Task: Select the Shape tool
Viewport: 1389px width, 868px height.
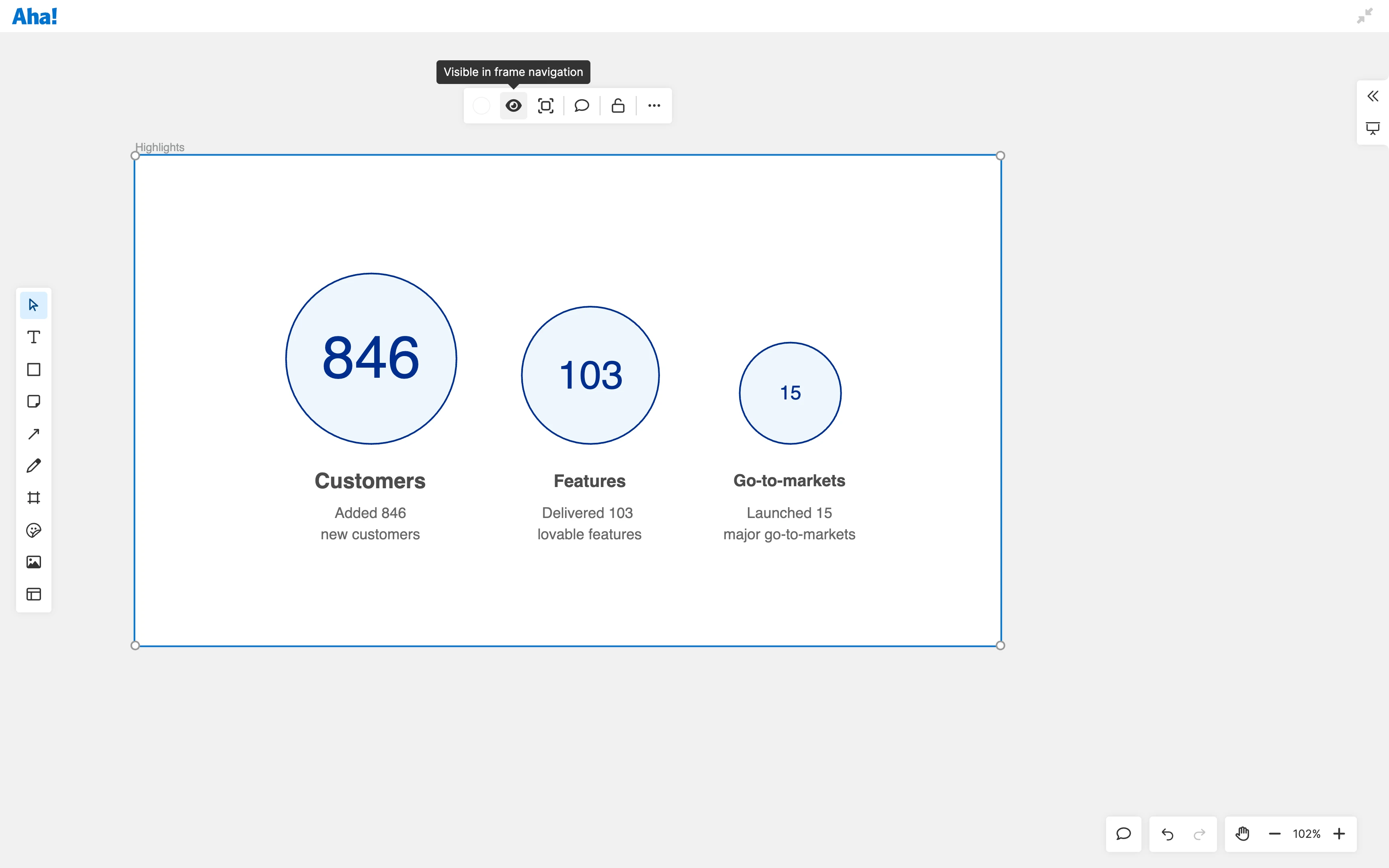Action: 33,369
